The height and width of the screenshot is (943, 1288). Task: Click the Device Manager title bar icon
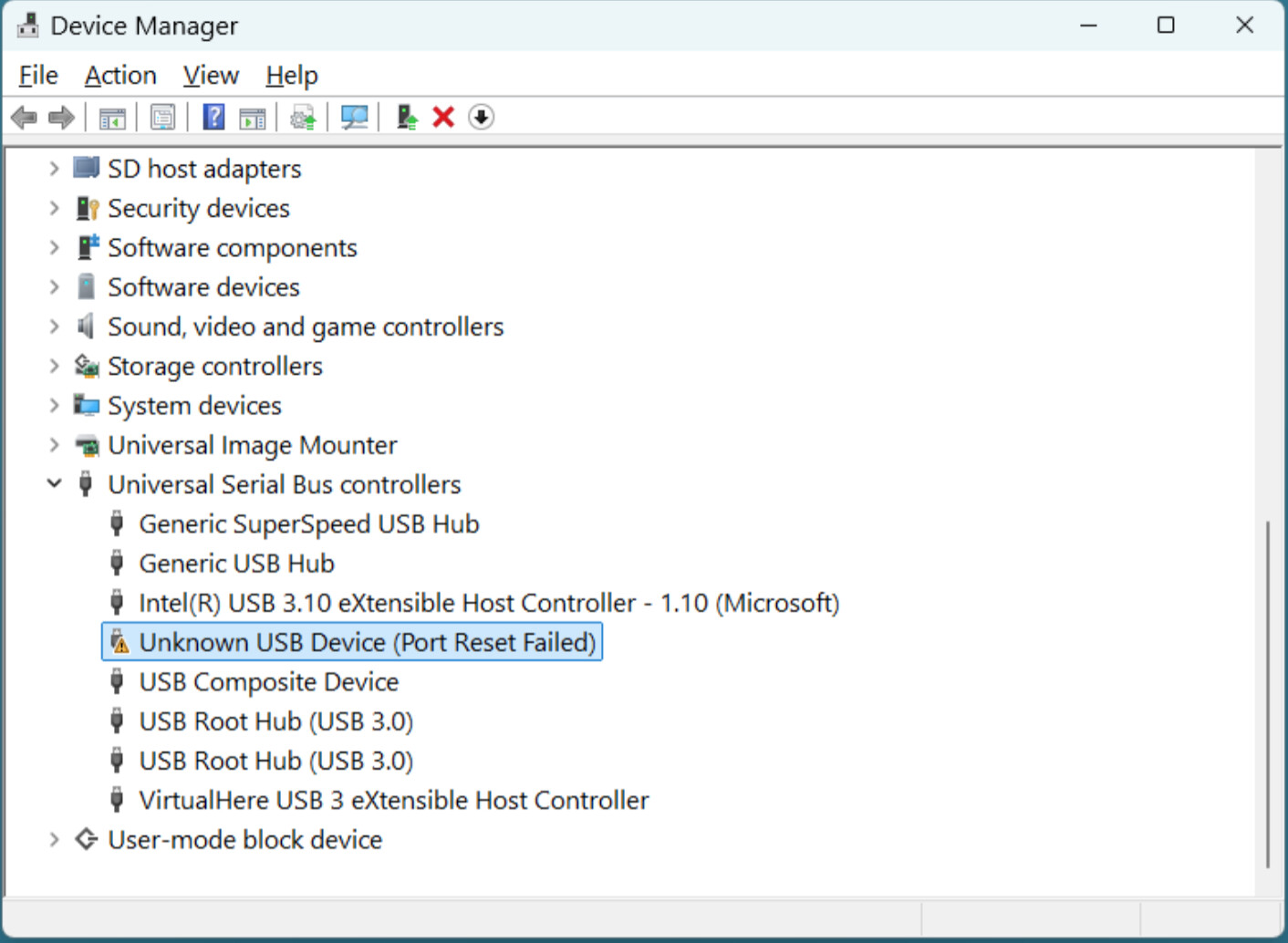coord(28,26)
